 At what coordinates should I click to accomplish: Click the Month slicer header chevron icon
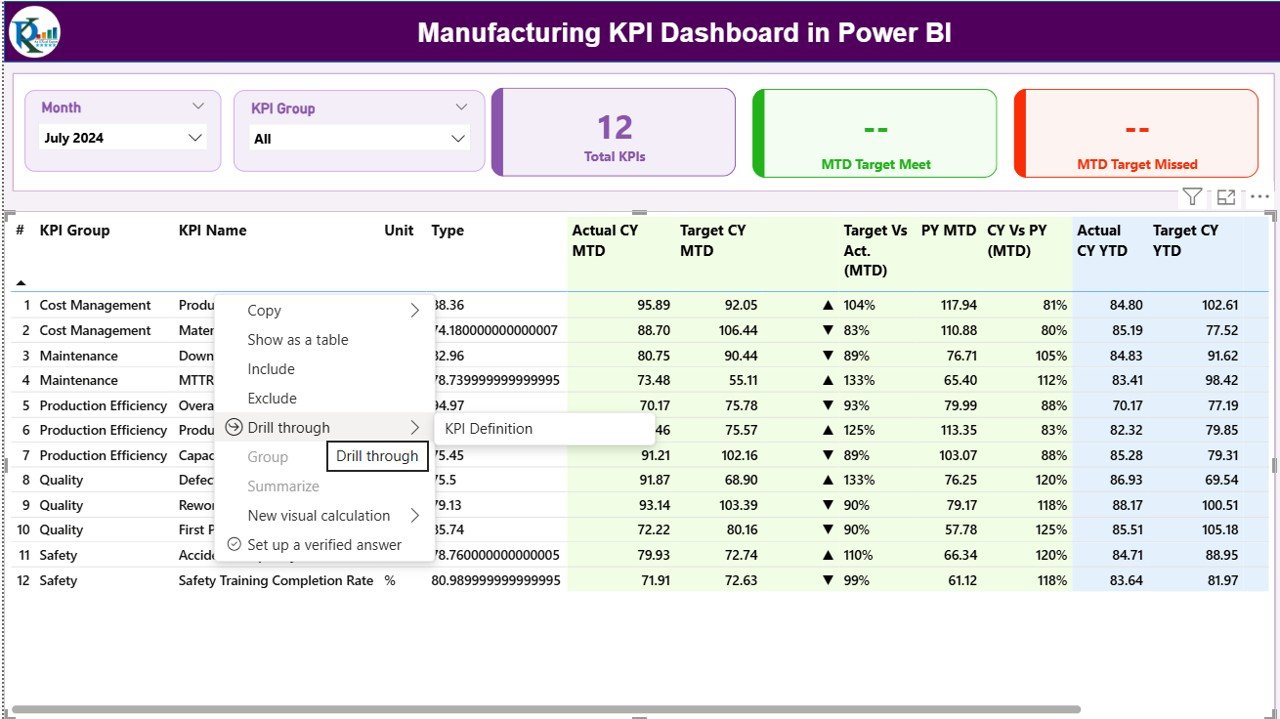(198, 106)
